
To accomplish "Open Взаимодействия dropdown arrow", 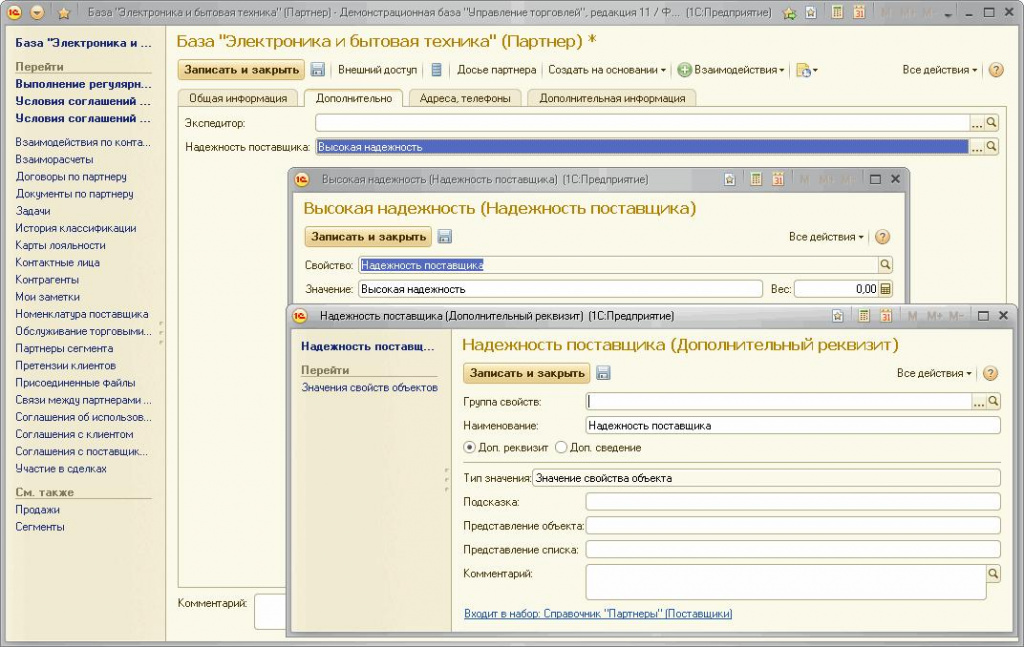I will point(781,70).
